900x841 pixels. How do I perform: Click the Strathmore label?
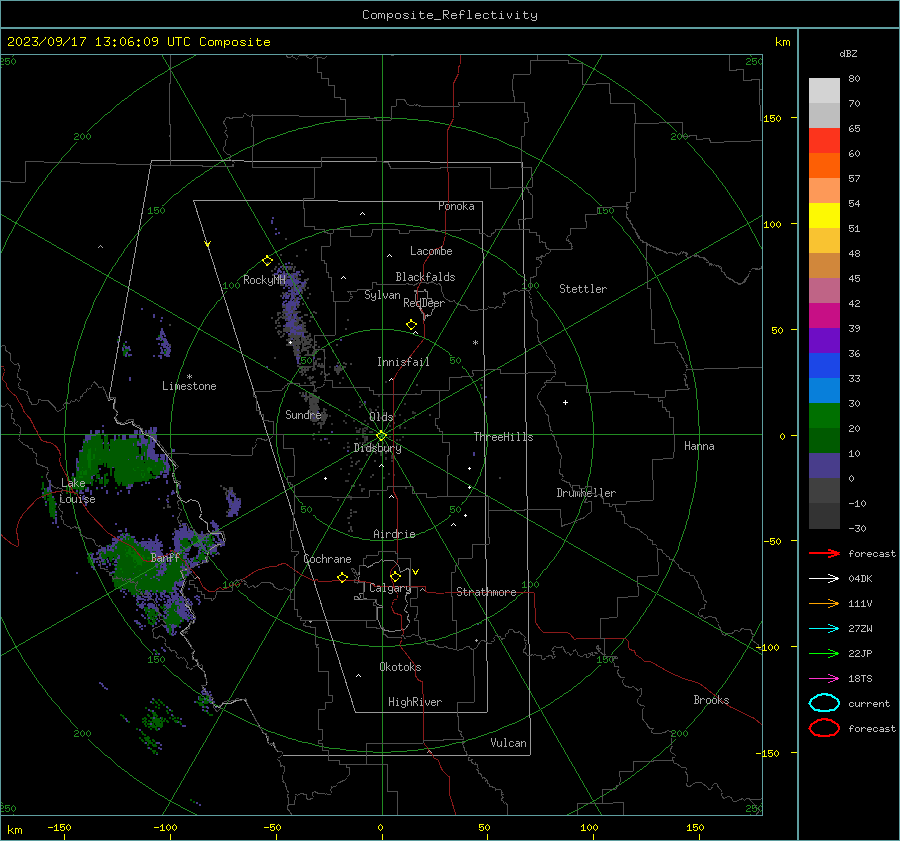tap(486, 592)
